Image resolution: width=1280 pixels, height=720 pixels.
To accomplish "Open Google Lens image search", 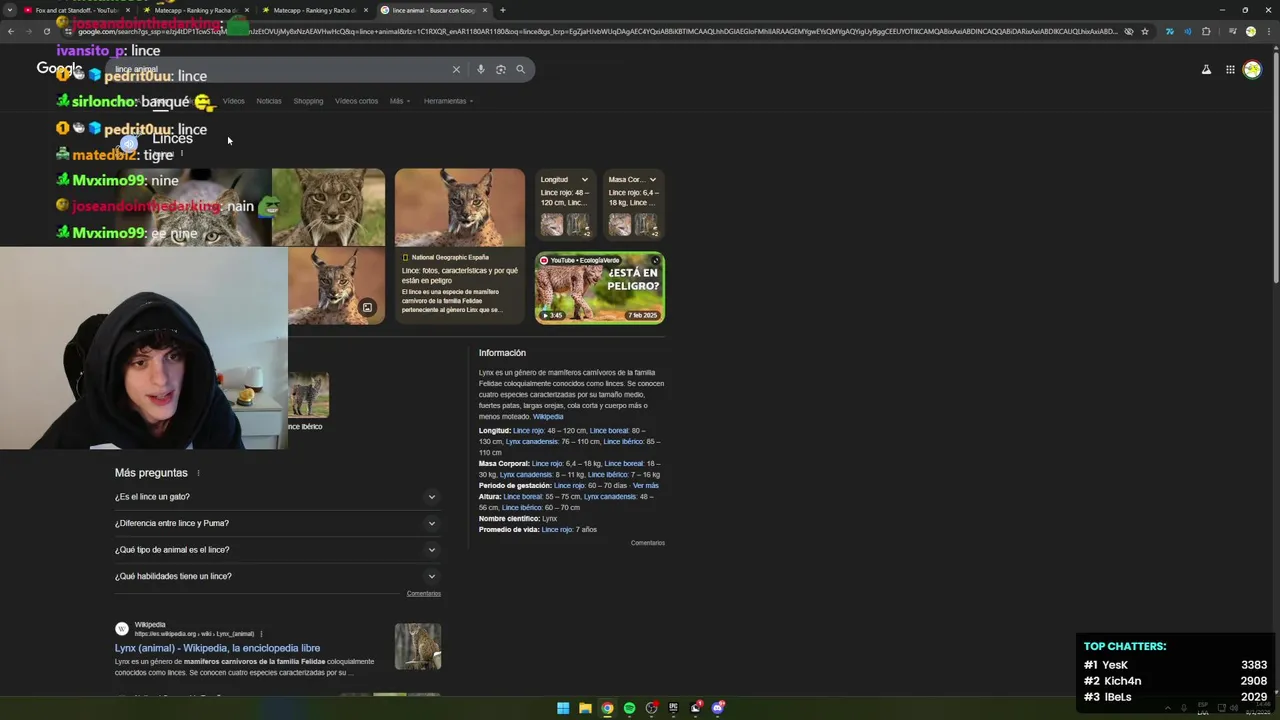I will [x=501, y=69].
